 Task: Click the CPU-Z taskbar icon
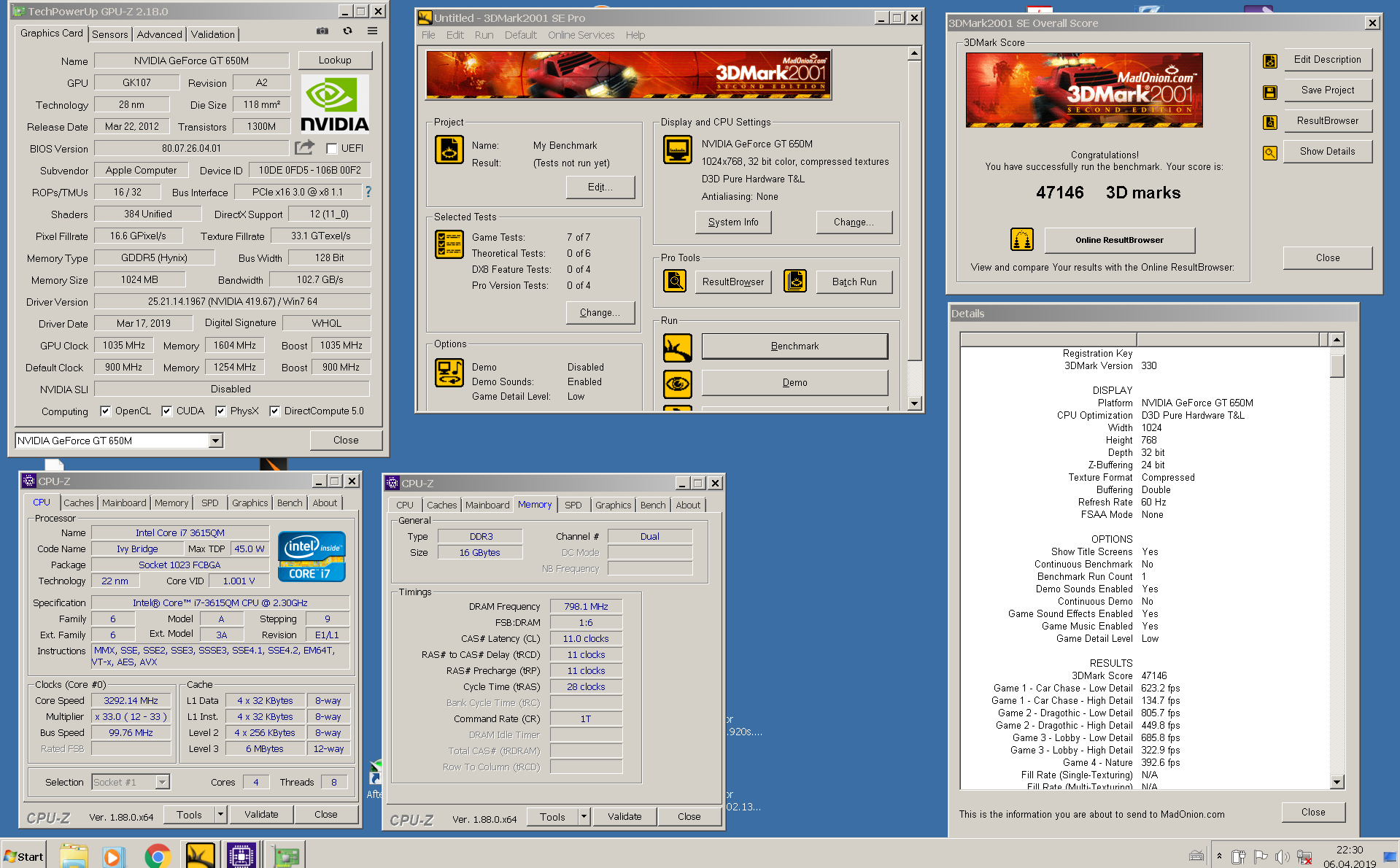tap(241, 856)
